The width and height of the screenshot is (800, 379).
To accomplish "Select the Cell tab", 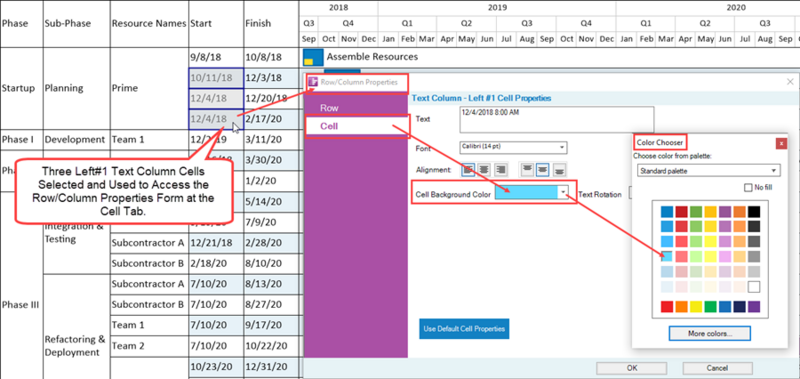I will pyautogui.click(x=357, y=126).
